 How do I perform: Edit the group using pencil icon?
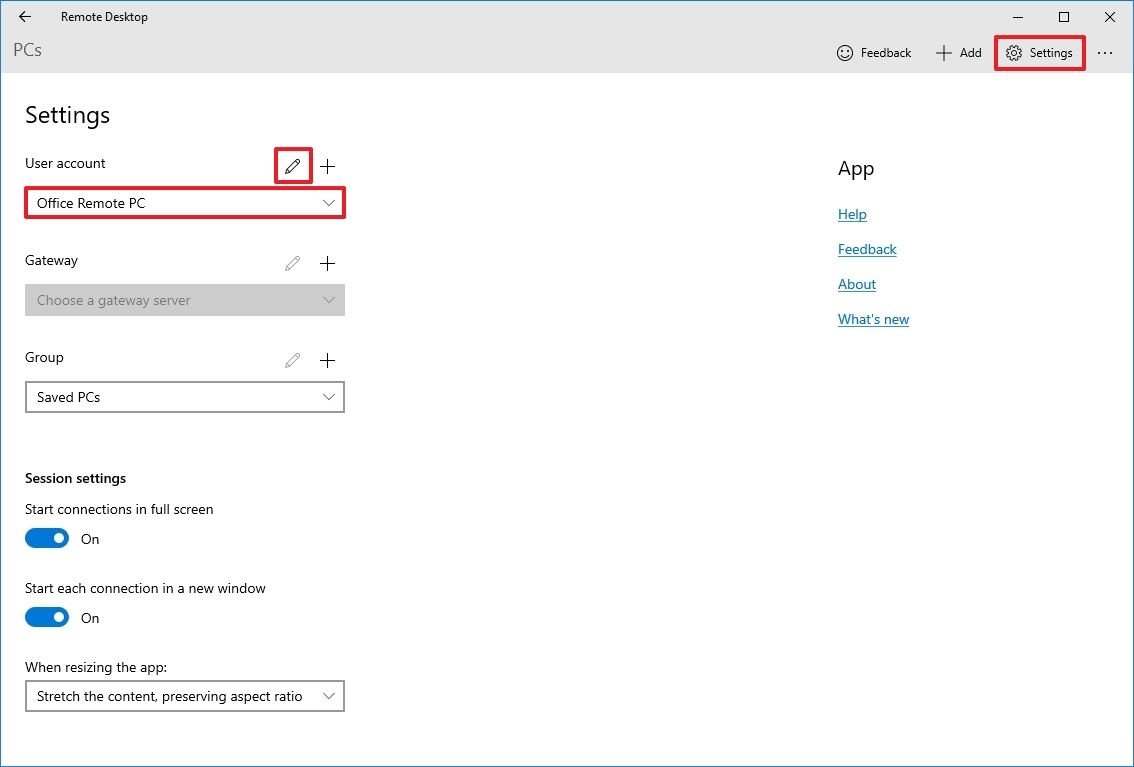click(292, 360)
